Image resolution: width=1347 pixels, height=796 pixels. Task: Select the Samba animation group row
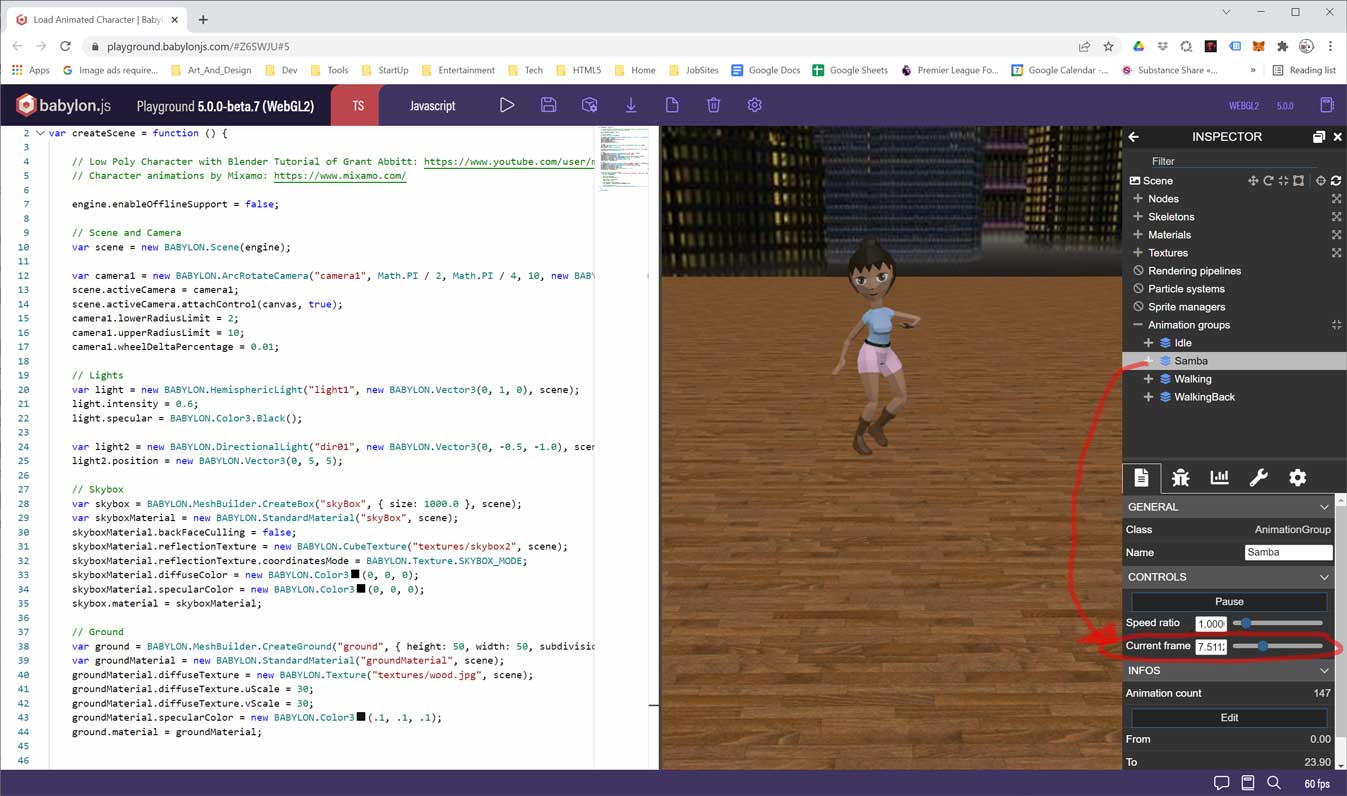[1234, 361]
